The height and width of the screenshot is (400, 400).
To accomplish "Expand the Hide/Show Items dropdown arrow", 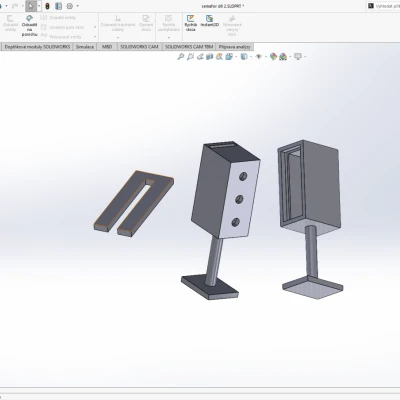I will [x=266, y=57].
